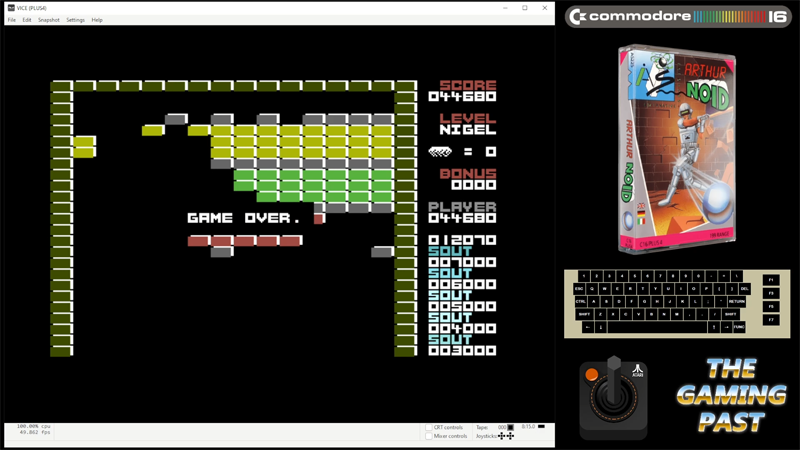Viewport: 800px width, 450px height.
Task: Click the BONUS value 0000
Action: (x=473, y=185)
